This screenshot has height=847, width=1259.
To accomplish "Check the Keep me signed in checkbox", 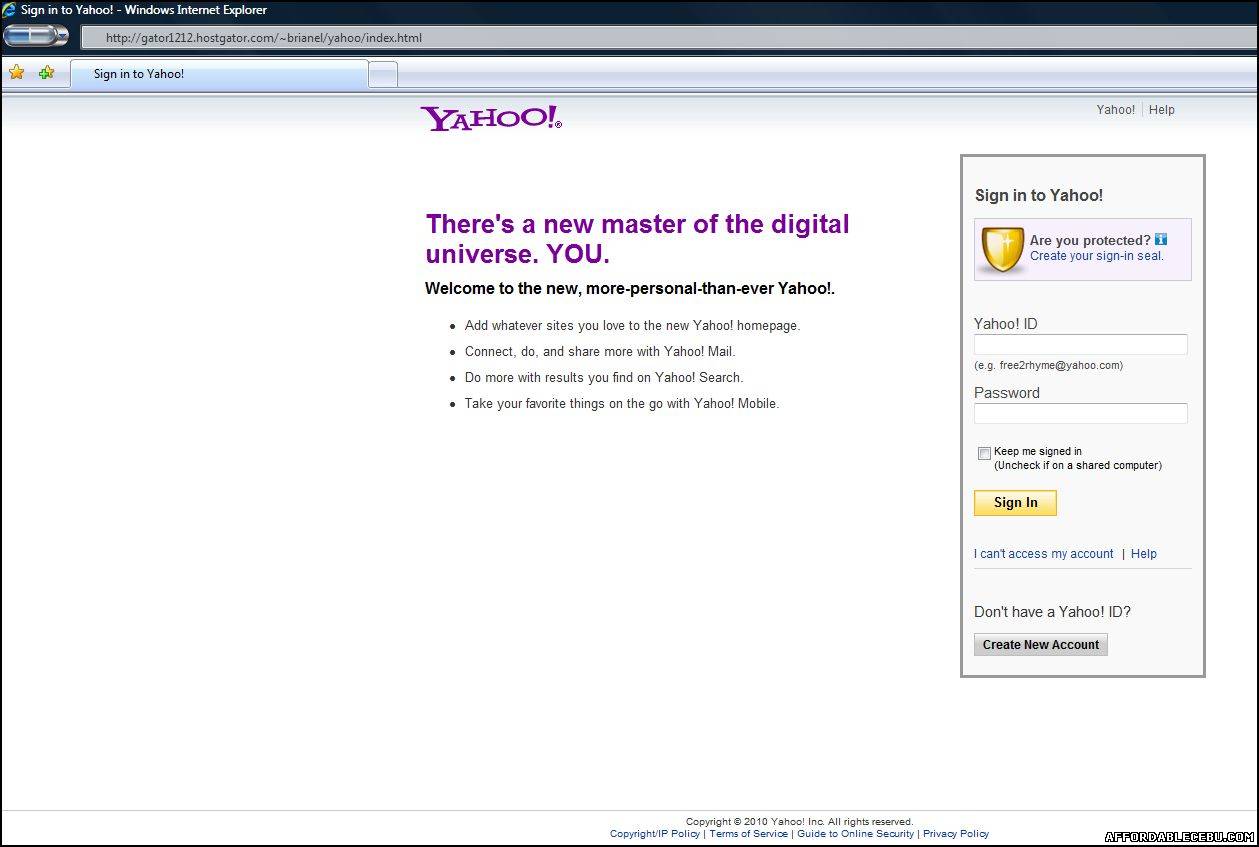I will (984, 453).
